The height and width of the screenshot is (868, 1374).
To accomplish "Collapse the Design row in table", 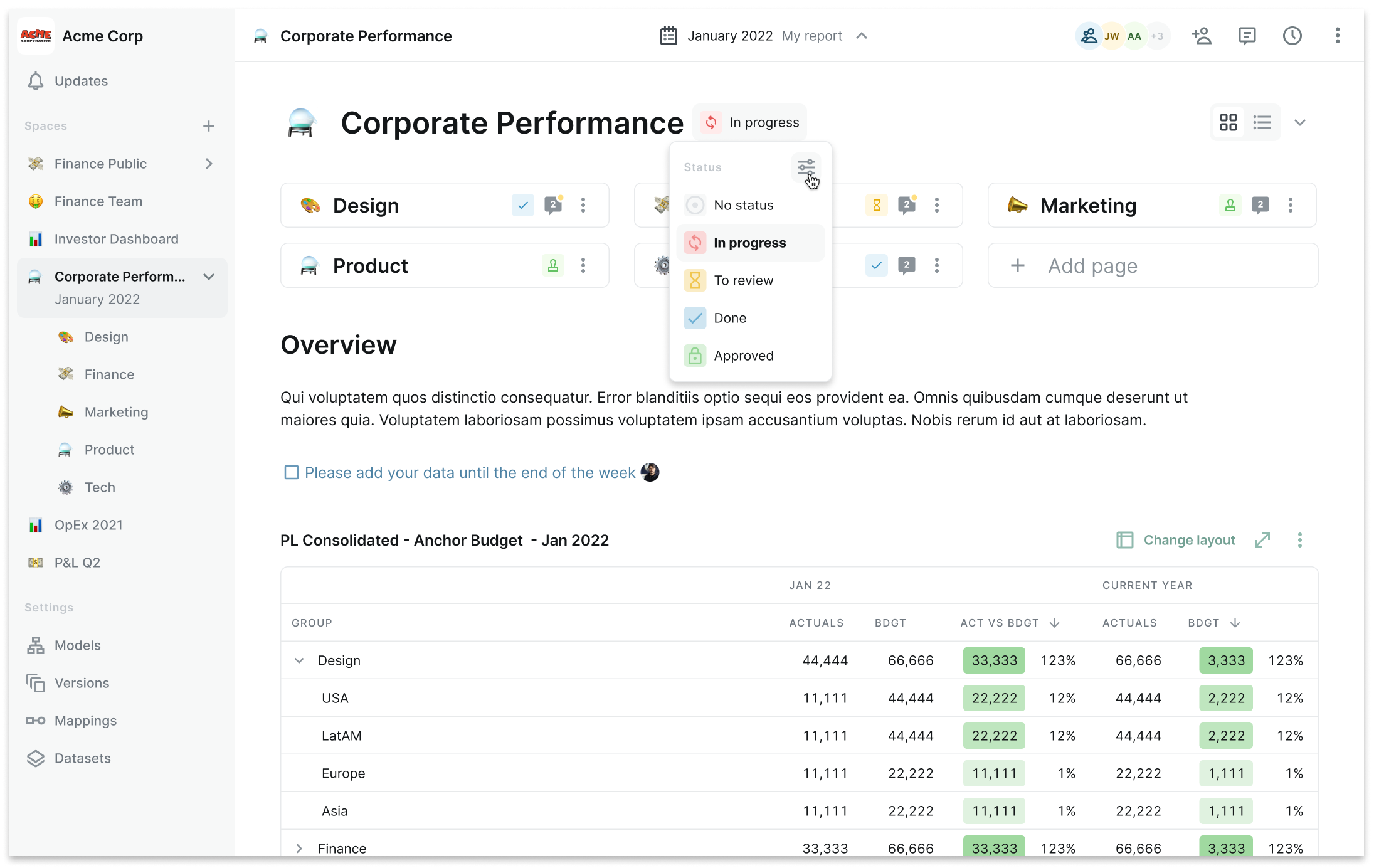I will (299, 660).
